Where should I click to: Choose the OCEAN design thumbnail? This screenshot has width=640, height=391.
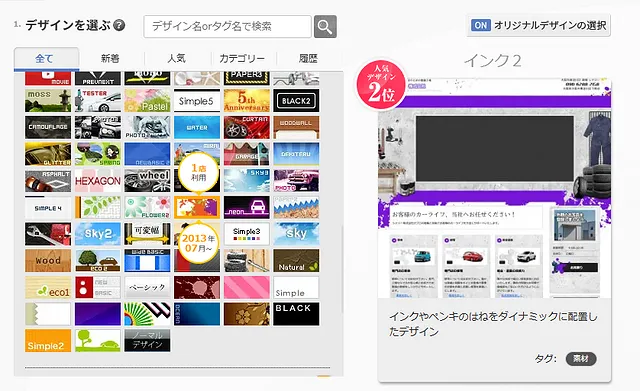pos(197,314)
